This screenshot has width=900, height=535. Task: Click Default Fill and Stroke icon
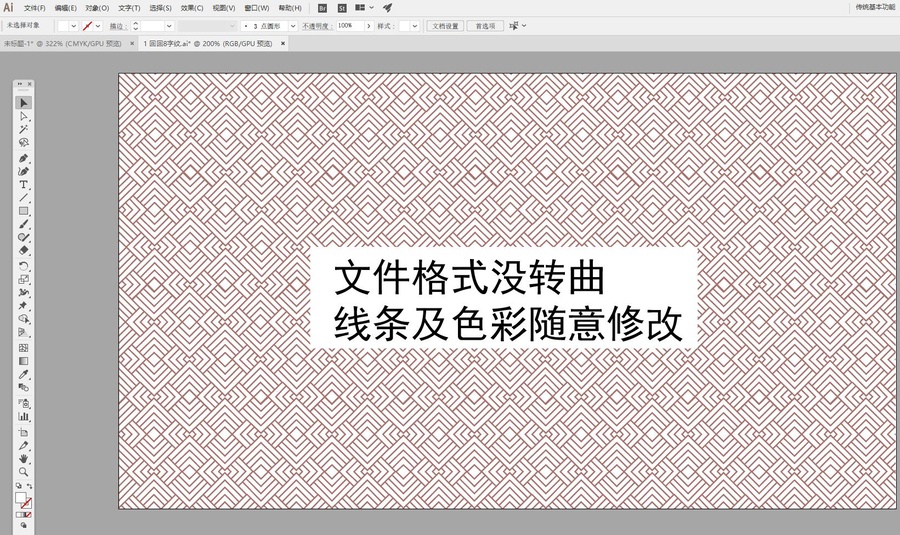pos(18,486)
